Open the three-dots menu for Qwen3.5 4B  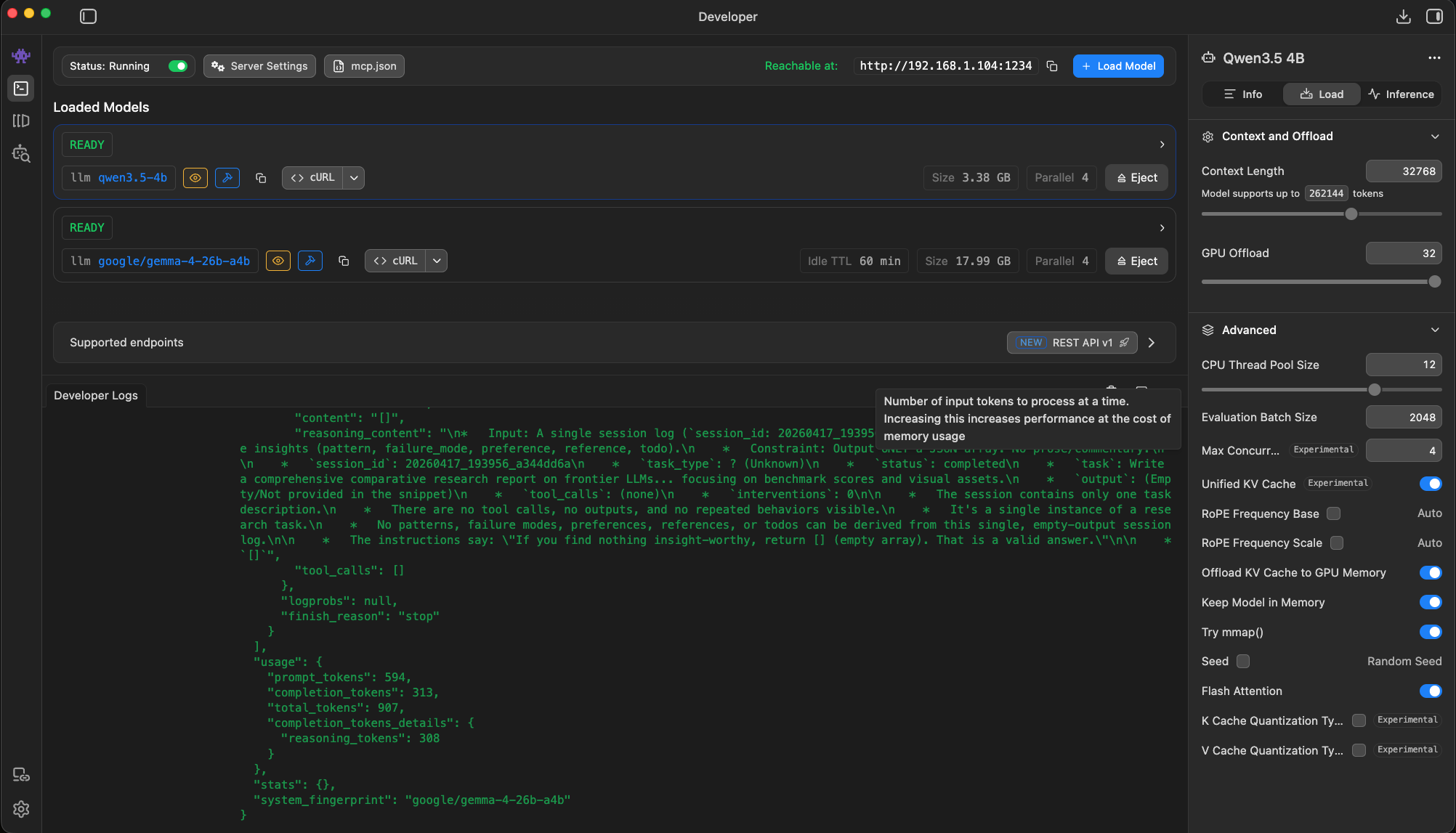point(1433,58)
